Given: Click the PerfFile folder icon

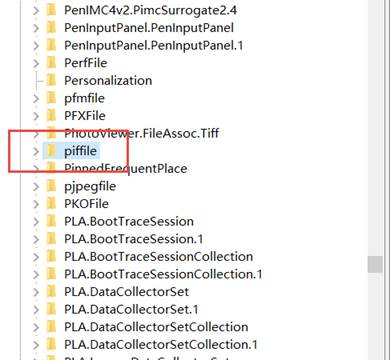Looking at the screenshot, I should click(x=51, y=63).
